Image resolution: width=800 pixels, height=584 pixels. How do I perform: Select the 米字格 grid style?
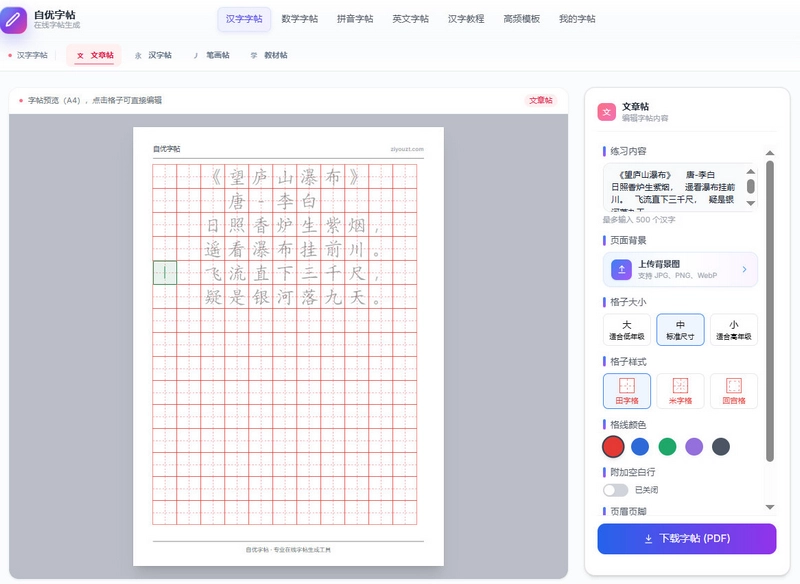680,391
